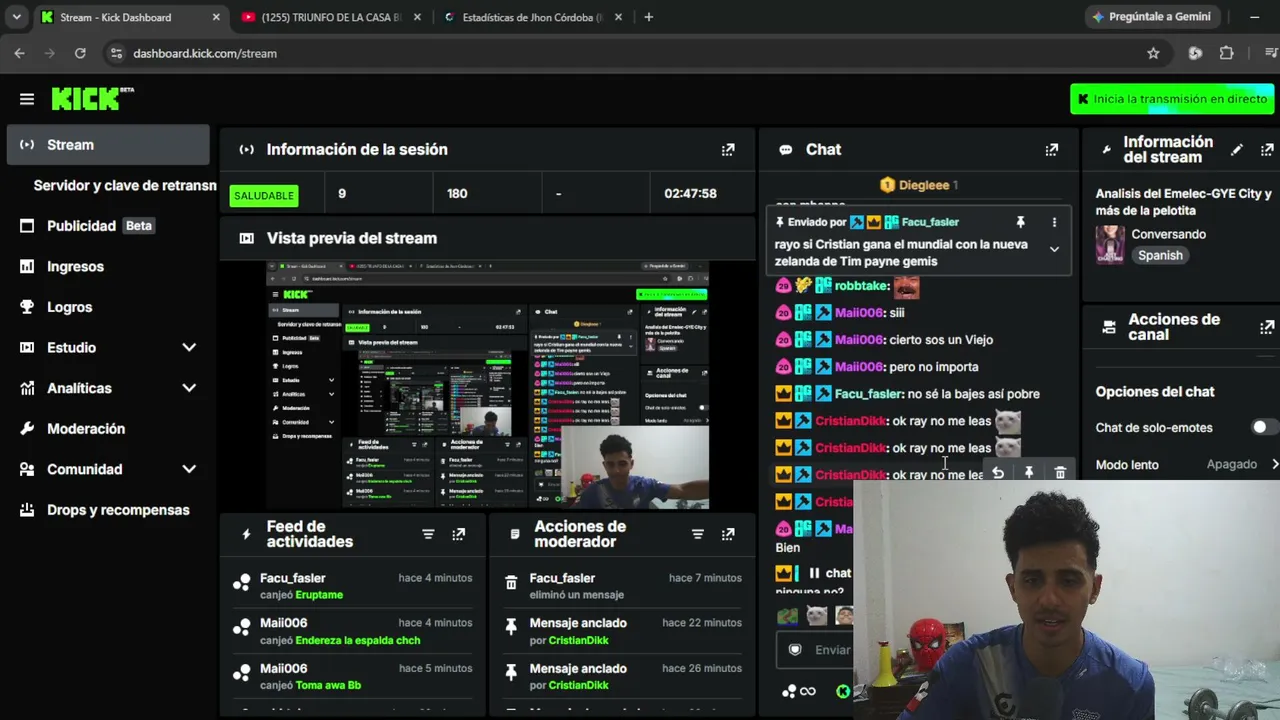Expand the Estudio sidebar section

(x=189, y=347)
